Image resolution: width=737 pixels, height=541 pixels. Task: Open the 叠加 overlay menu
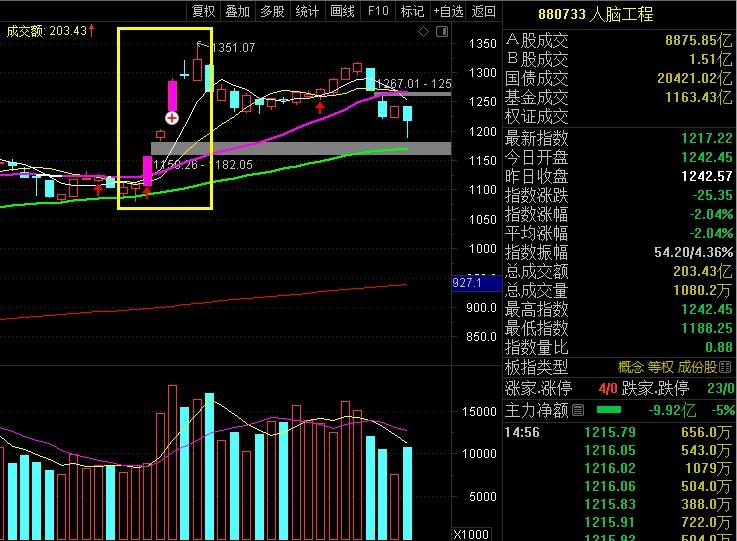(237, 11)
